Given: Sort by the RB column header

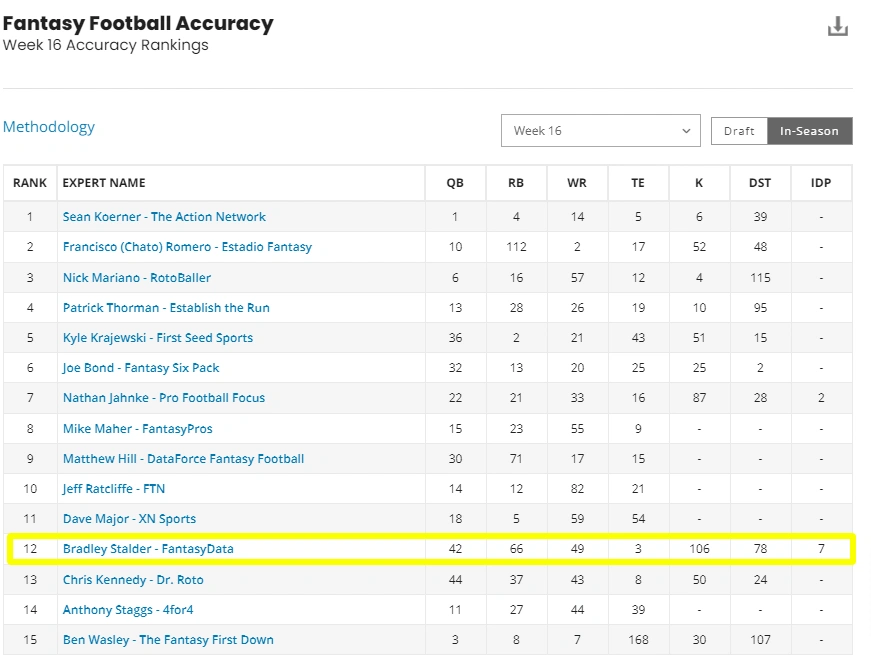Looking at the screenshot, I should click(516, 183).
